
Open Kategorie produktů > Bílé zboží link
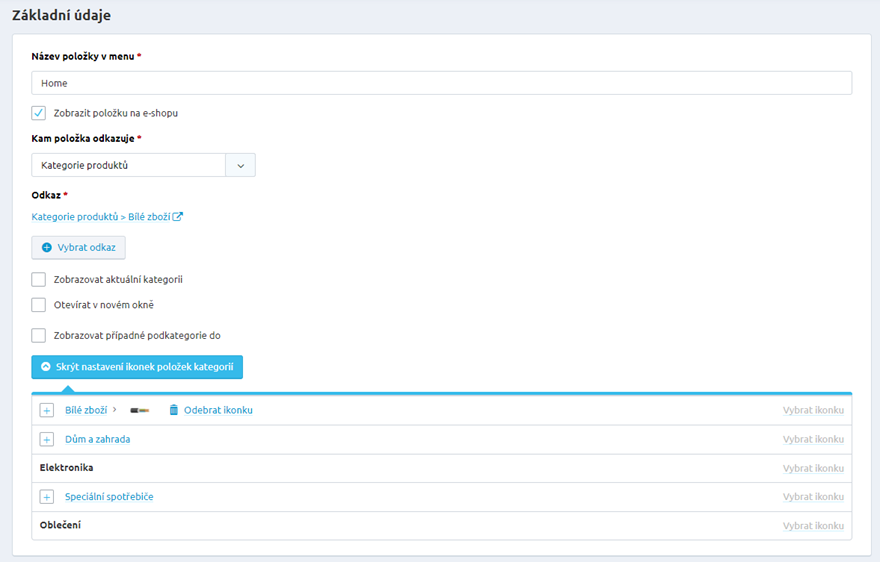tap(101, 216)
